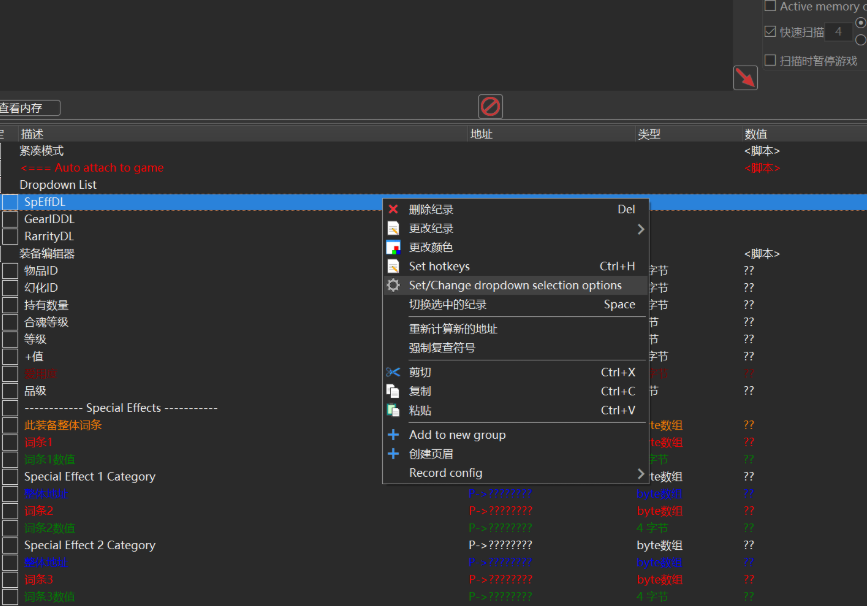Sort by the 描述 column header
The image size is (867, 606).
click(x=32, y=134)
